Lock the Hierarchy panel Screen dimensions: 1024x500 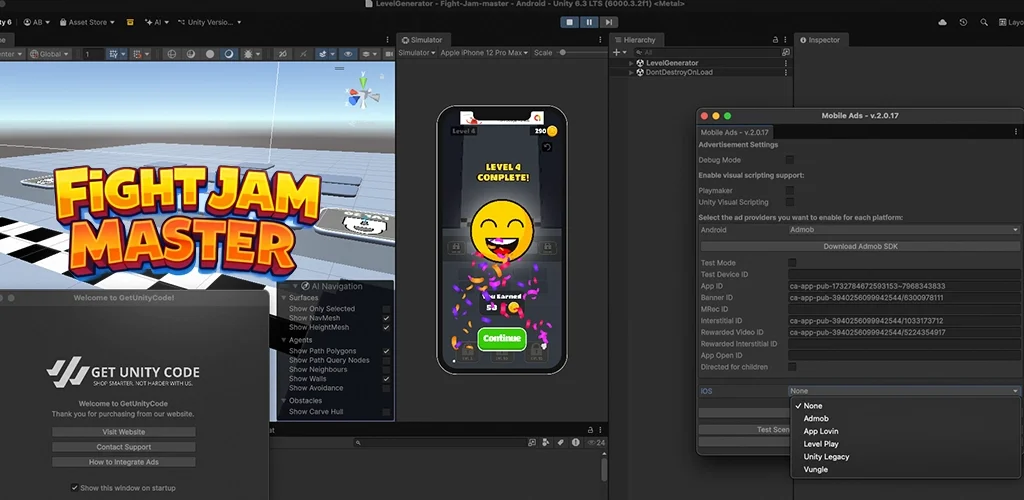pos(775,40)
